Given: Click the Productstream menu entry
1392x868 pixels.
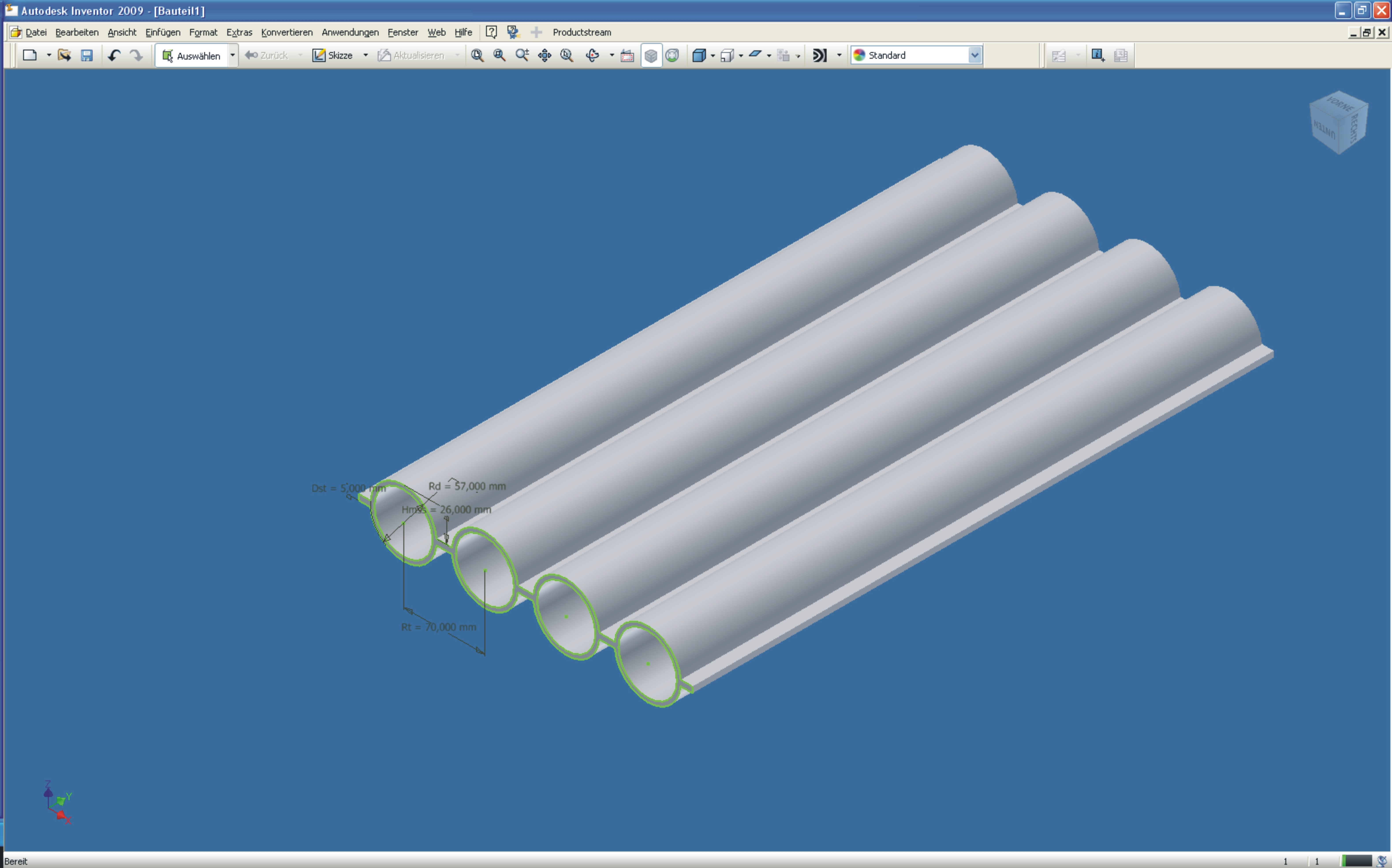Looking at the screenshot, I should pos(582,32).
